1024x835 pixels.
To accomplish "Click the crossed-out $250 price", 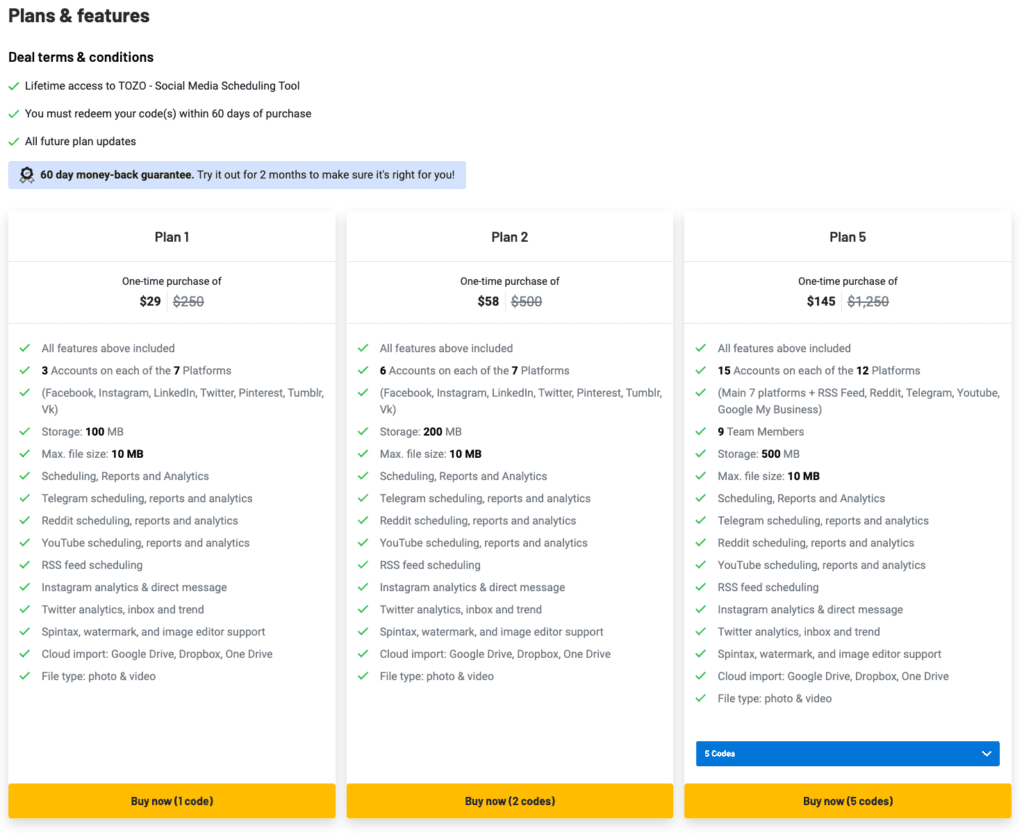I will pyautogui.click(x=188, y=302).
